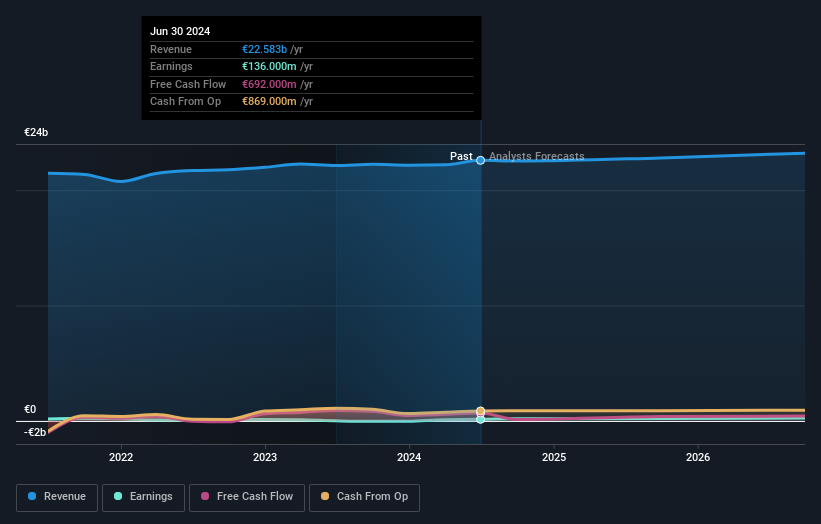Screen dimensions: 821x524
Task: Click the €136.000m earnings value
Action: click(x=269, y=66)
